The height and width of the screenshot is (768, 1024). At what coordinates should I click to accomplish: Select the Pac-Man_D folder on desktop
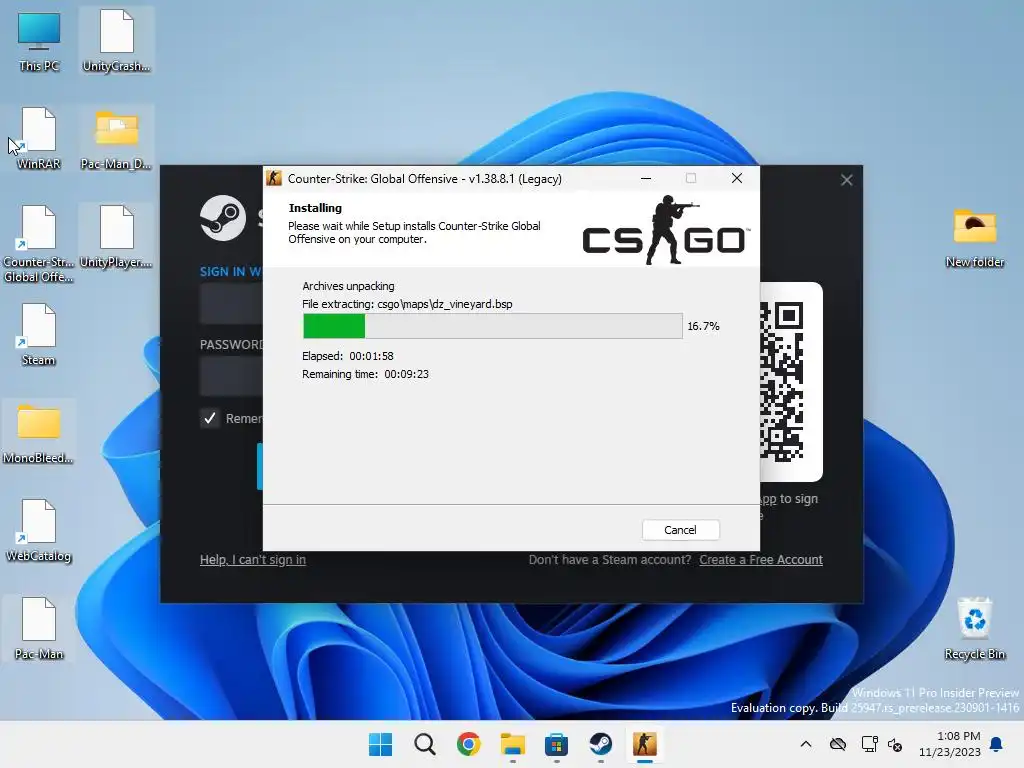[x=116, y=138]
